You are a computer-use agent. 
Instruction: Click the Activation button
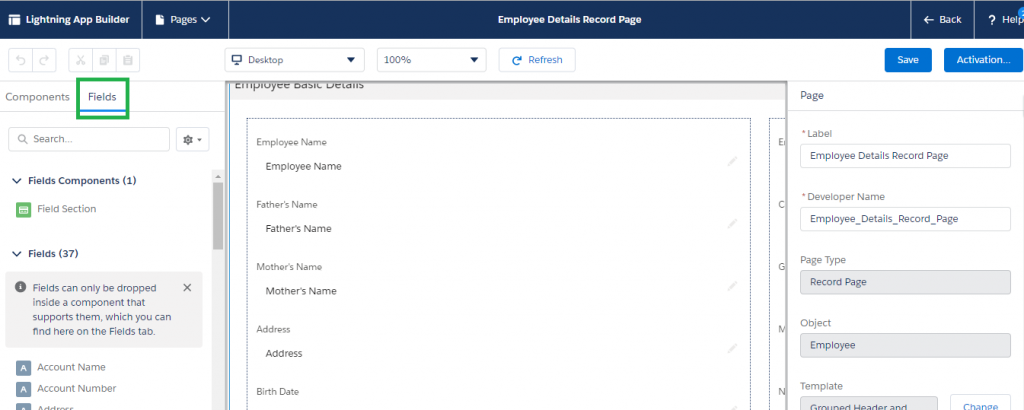[984, 60]
